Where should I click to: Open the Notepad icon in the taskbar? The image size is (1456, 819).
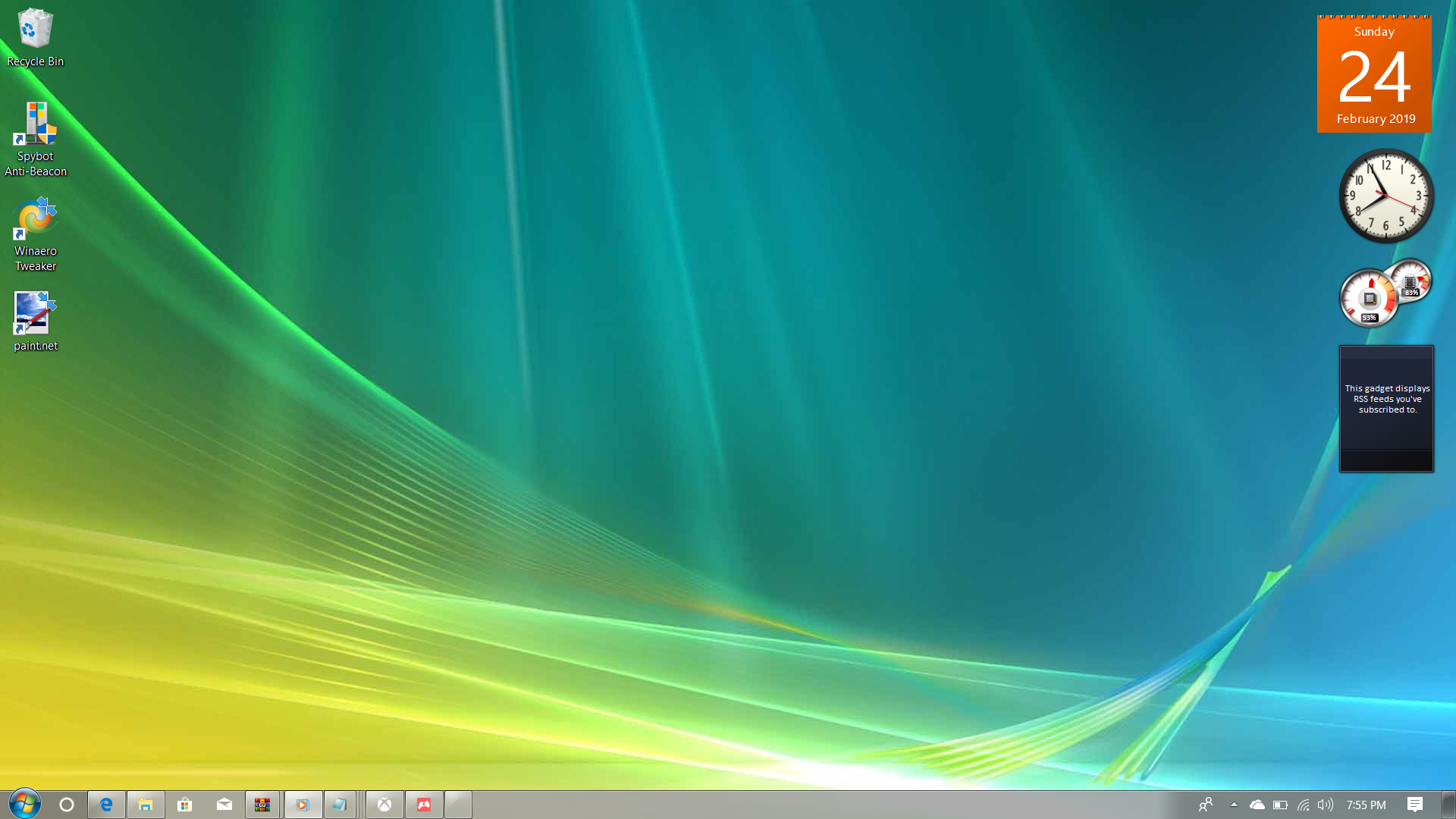(340, 805)
